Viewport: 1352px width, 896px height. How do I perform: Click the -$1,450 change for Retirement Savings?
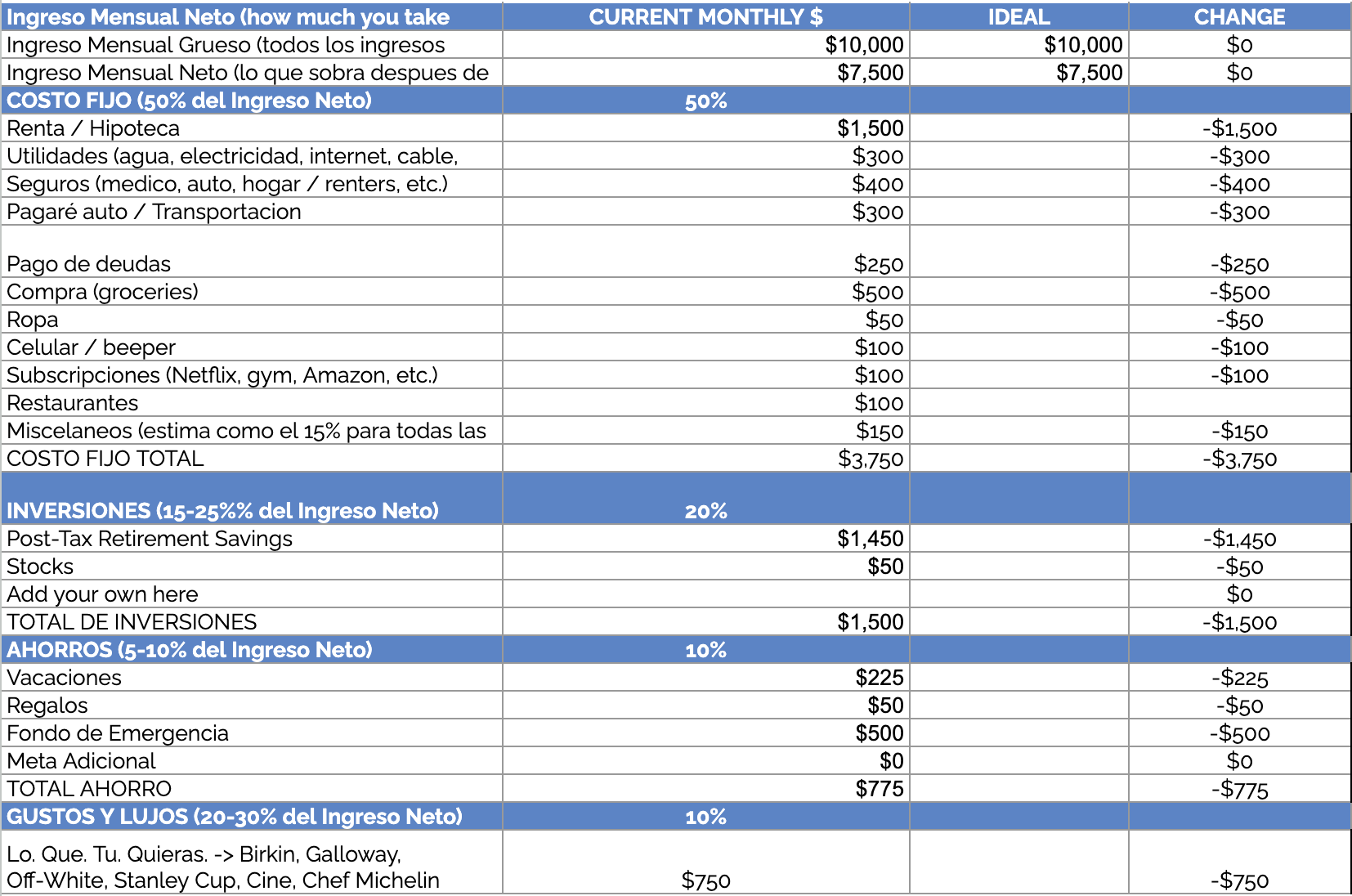[x=1239, y=539]
